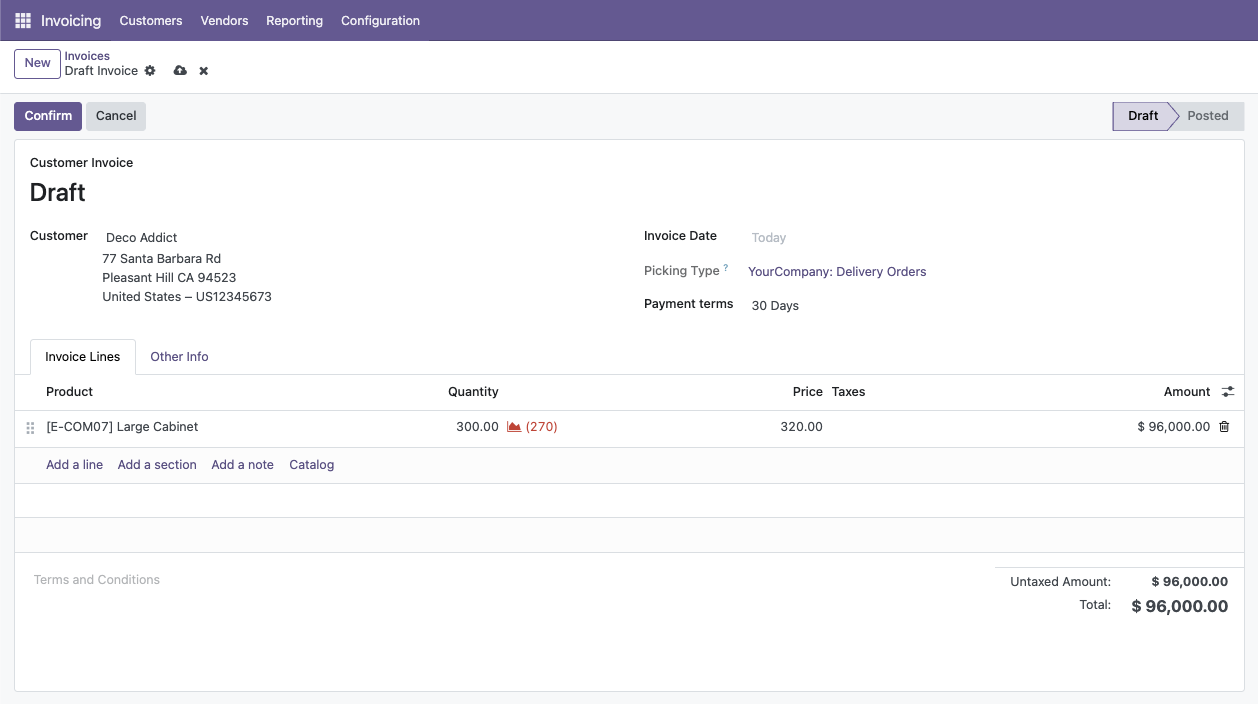Click the Draft status stage
The image size is (1258, 704).
coord(1142,116)
